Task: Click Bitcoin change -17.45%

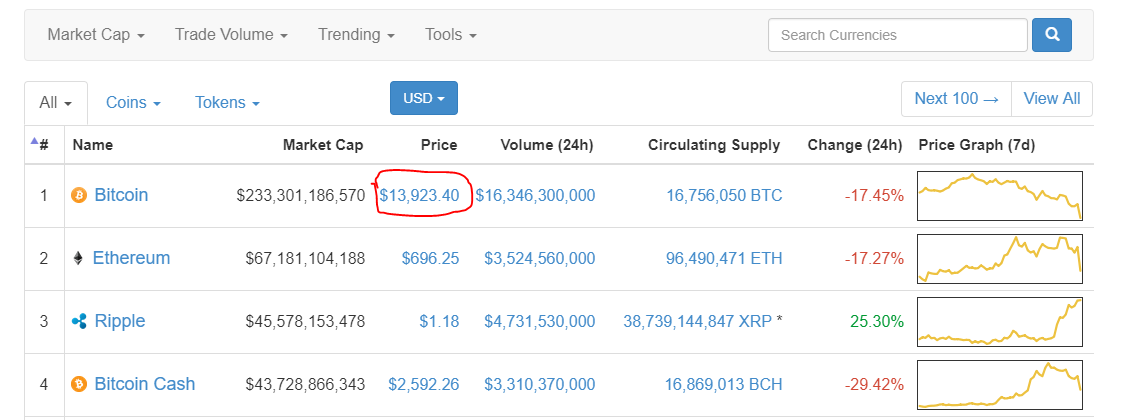Action: (x=875, y=195)
